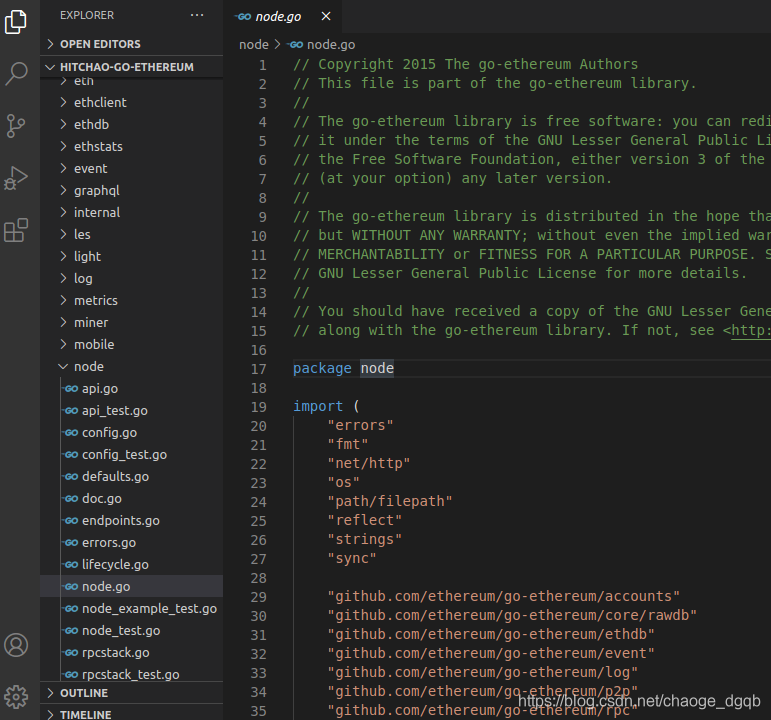
Task: Click the go-ethereum/event import line
Action: (491, 654)
